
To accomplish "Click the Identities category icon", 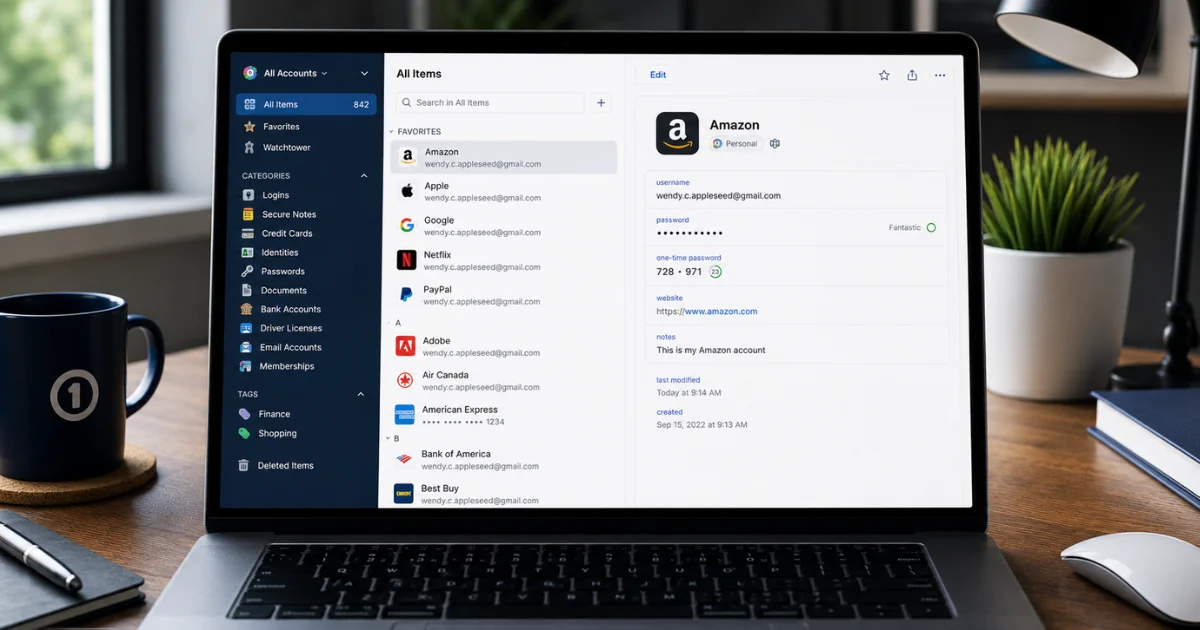I will click(248, 252).
